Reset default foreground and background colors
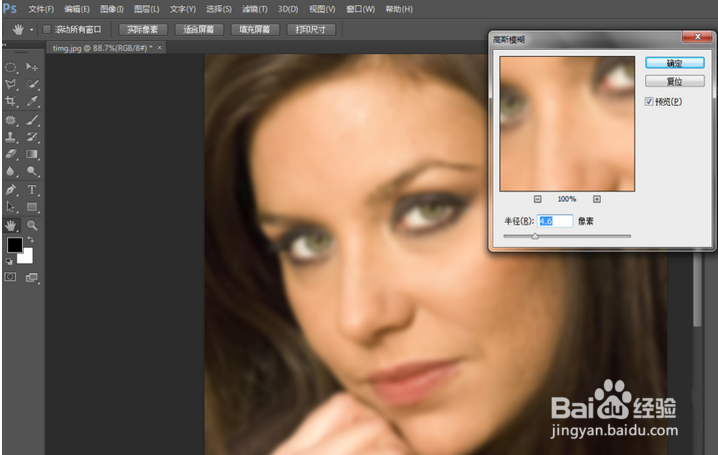Image resolution: width=718 pixels, height=455 pixels. [9, 261]
